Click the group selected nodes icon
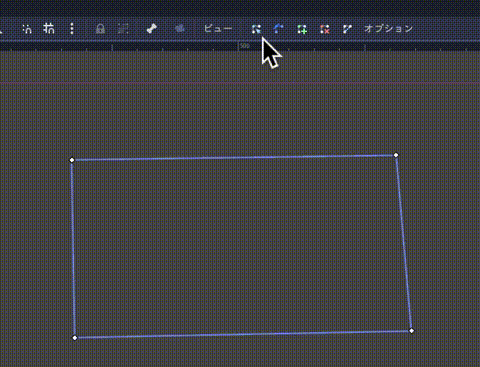Viewport: 480px width, 367px height. click(x=123, y=29)
